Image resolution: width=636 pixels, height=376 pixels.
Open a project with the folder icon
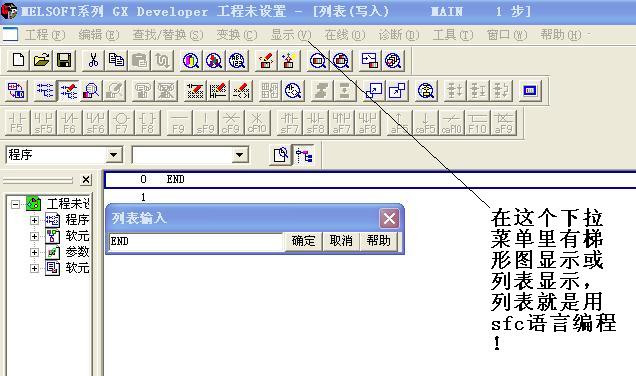pos(41,60)
